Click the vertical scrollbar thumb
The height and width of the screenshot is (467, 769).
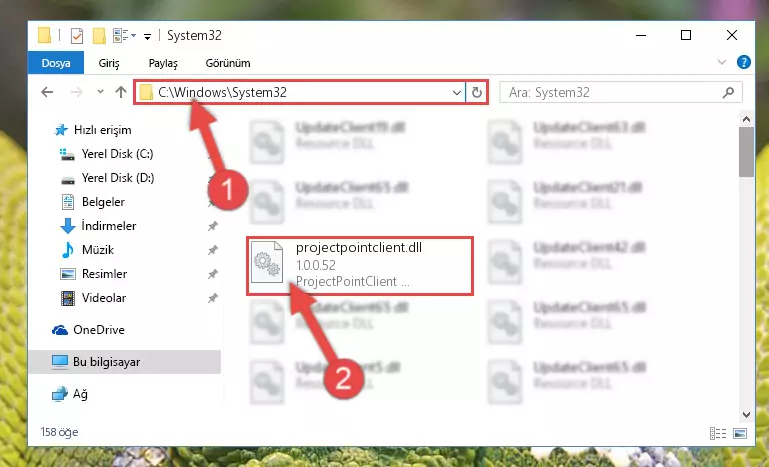click(746, 152)
